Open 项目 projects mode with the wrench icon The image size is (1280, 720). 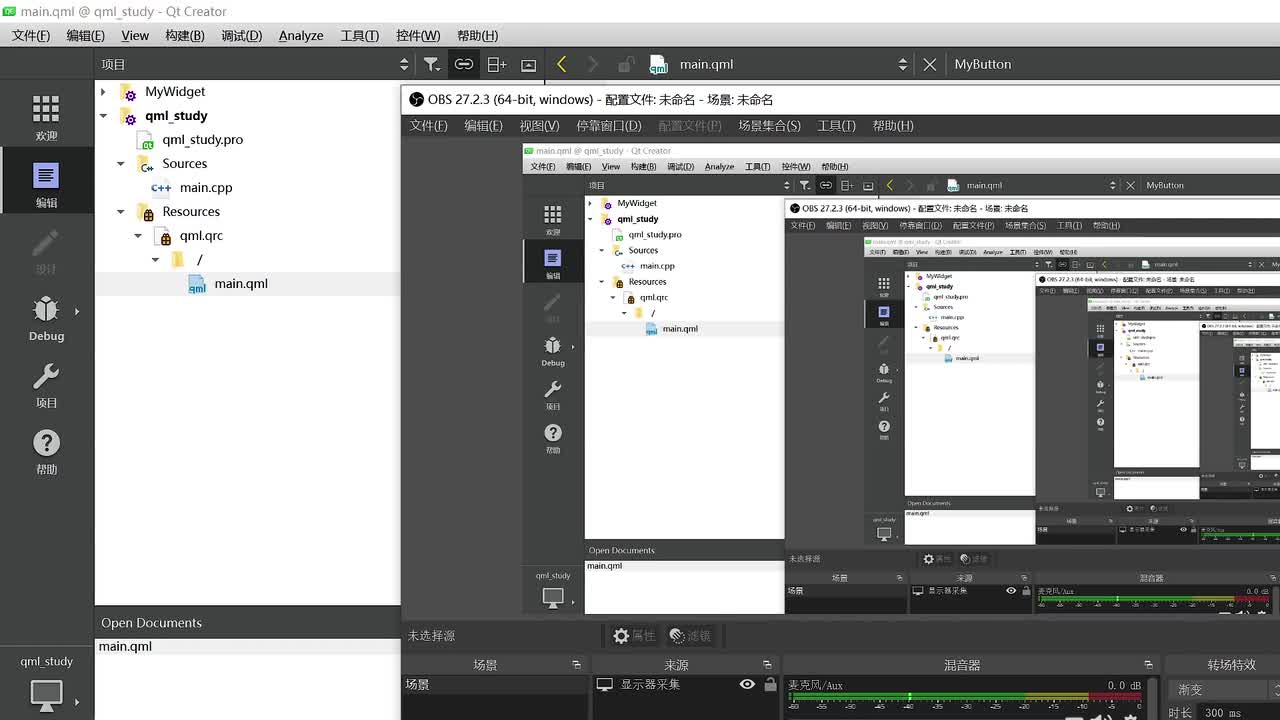click(x=46, y=384)
